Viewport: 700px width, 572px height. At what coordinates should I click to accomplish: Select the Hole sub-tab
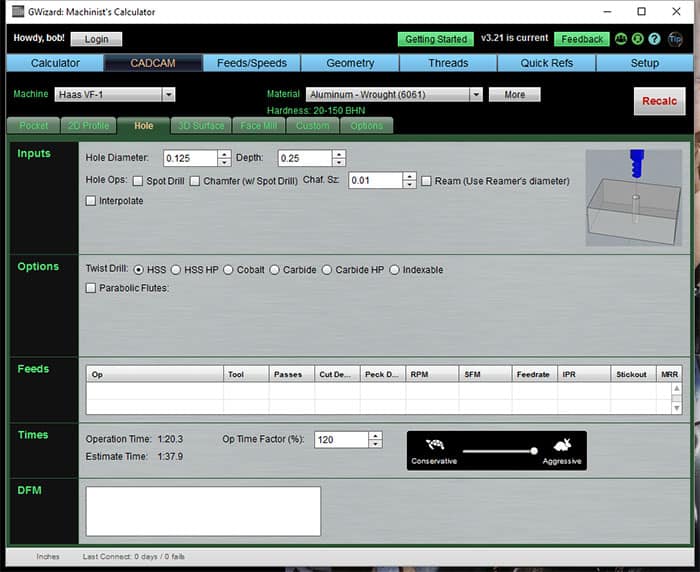coord(144,125)
